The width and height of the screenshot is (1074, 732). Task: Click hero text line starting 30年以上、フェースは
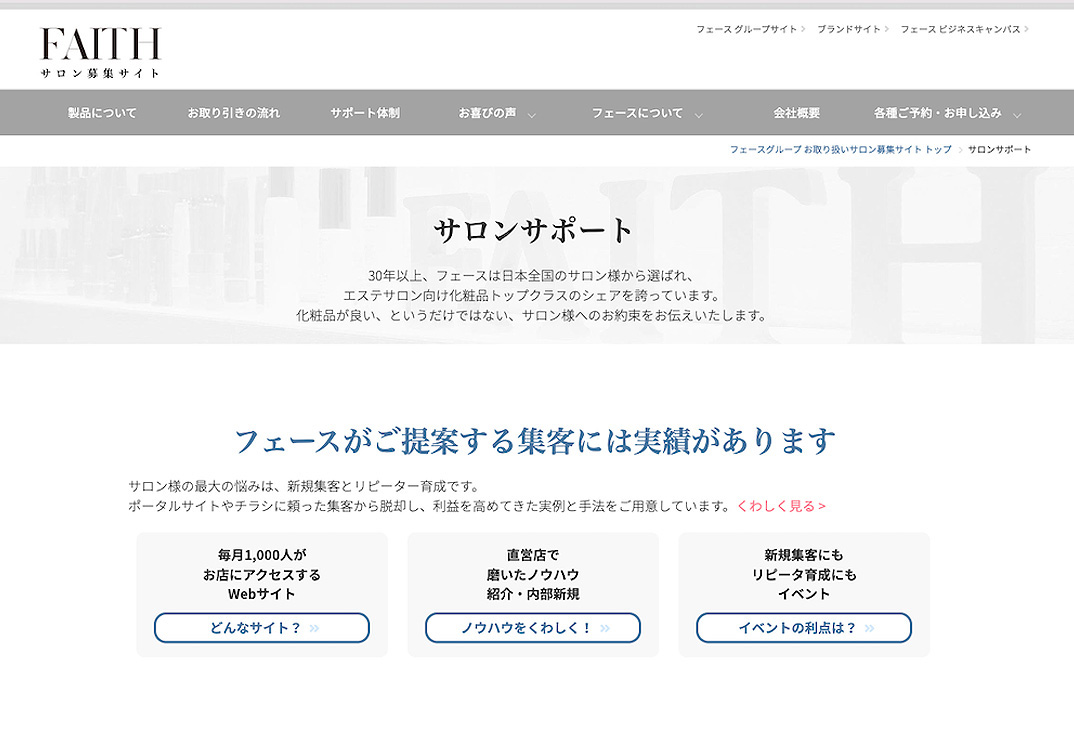pos(532,276)
